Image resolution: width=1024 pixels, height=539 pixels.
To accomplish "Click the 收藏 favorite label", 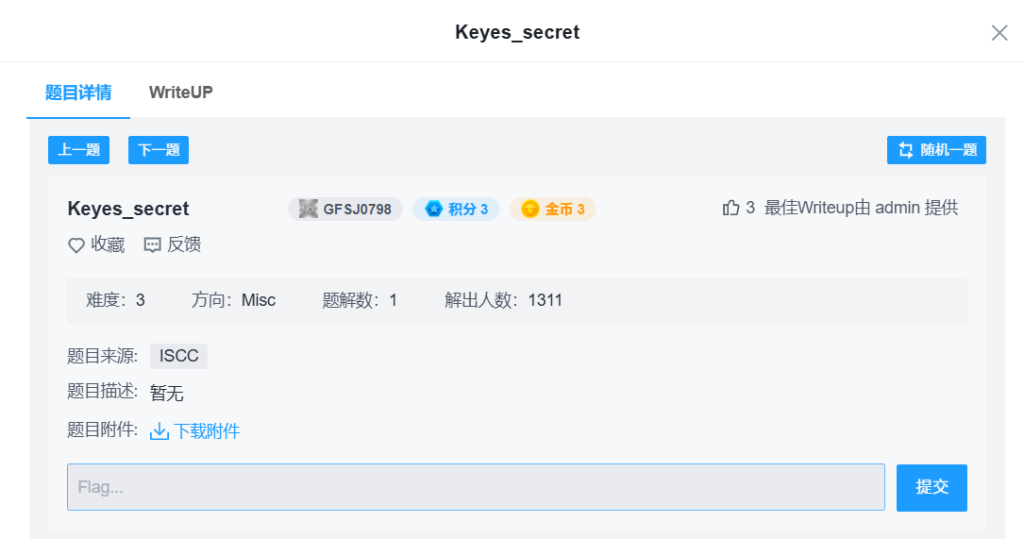I will click(x=108, y=245).
